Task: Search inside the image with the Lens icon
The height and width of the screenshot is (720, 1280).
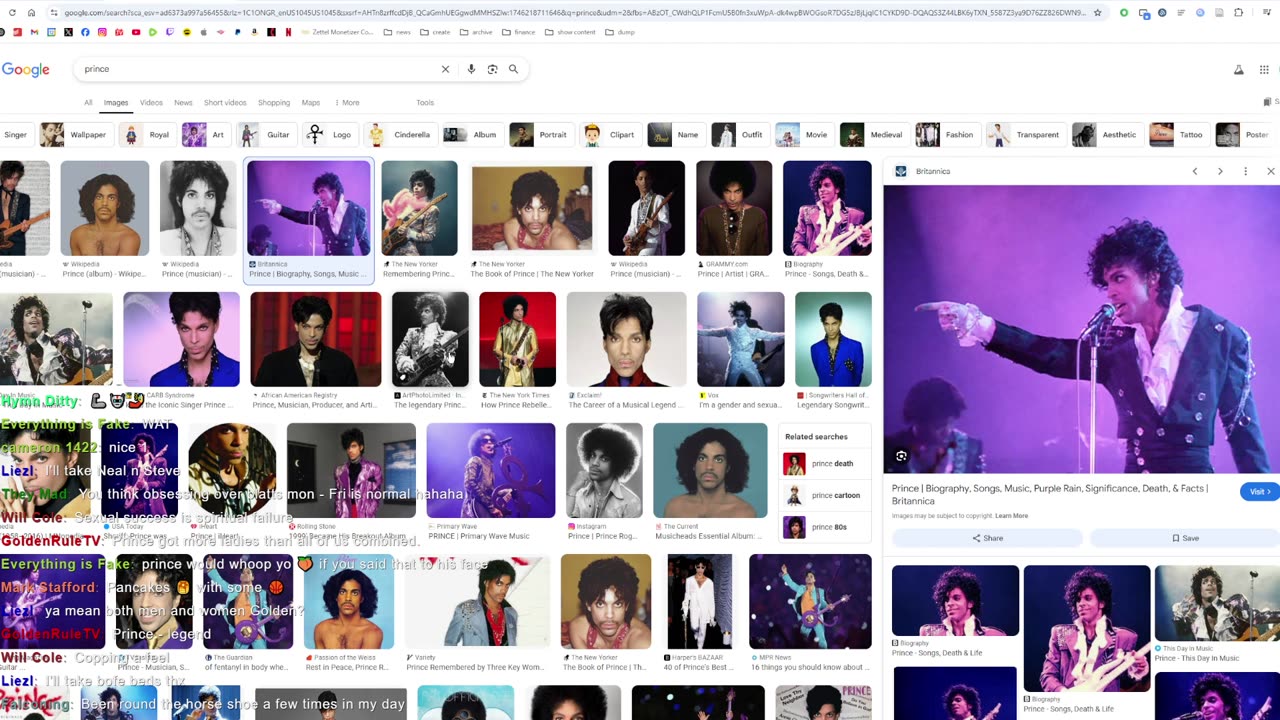Action: 901,456
